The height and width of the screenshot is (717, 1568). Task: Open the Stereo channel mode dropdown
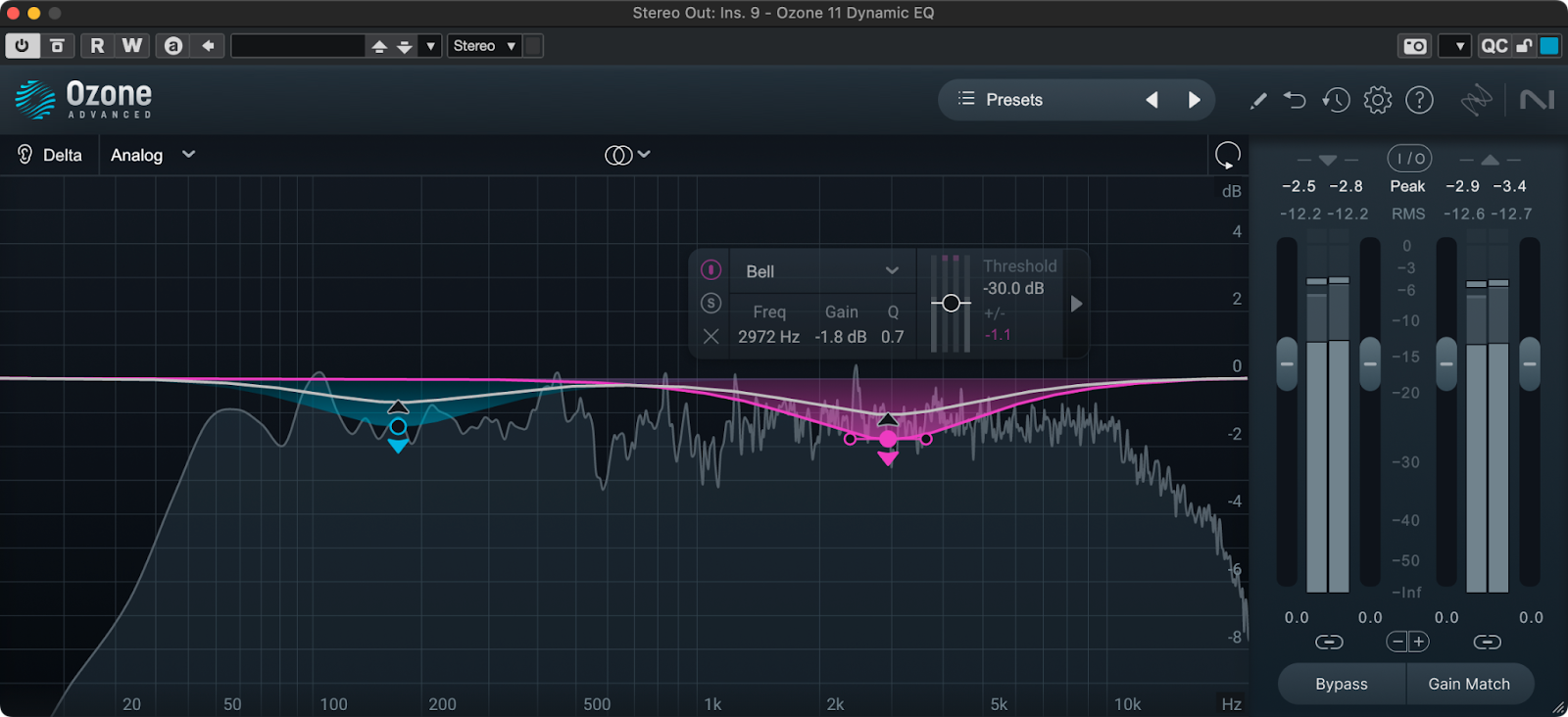[484, 46]
